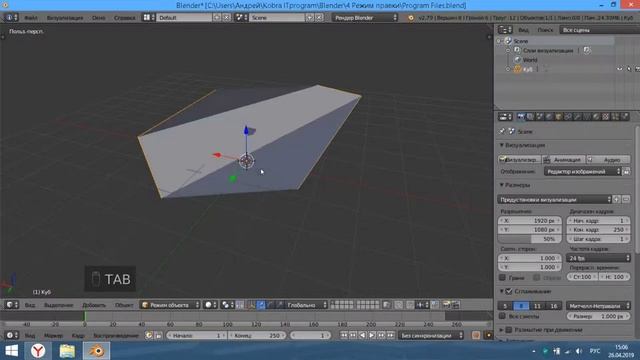Screen dimensions: 640x360
Task: Click the Blender icon in Windows taskbar
Action: tap(97, 351)
